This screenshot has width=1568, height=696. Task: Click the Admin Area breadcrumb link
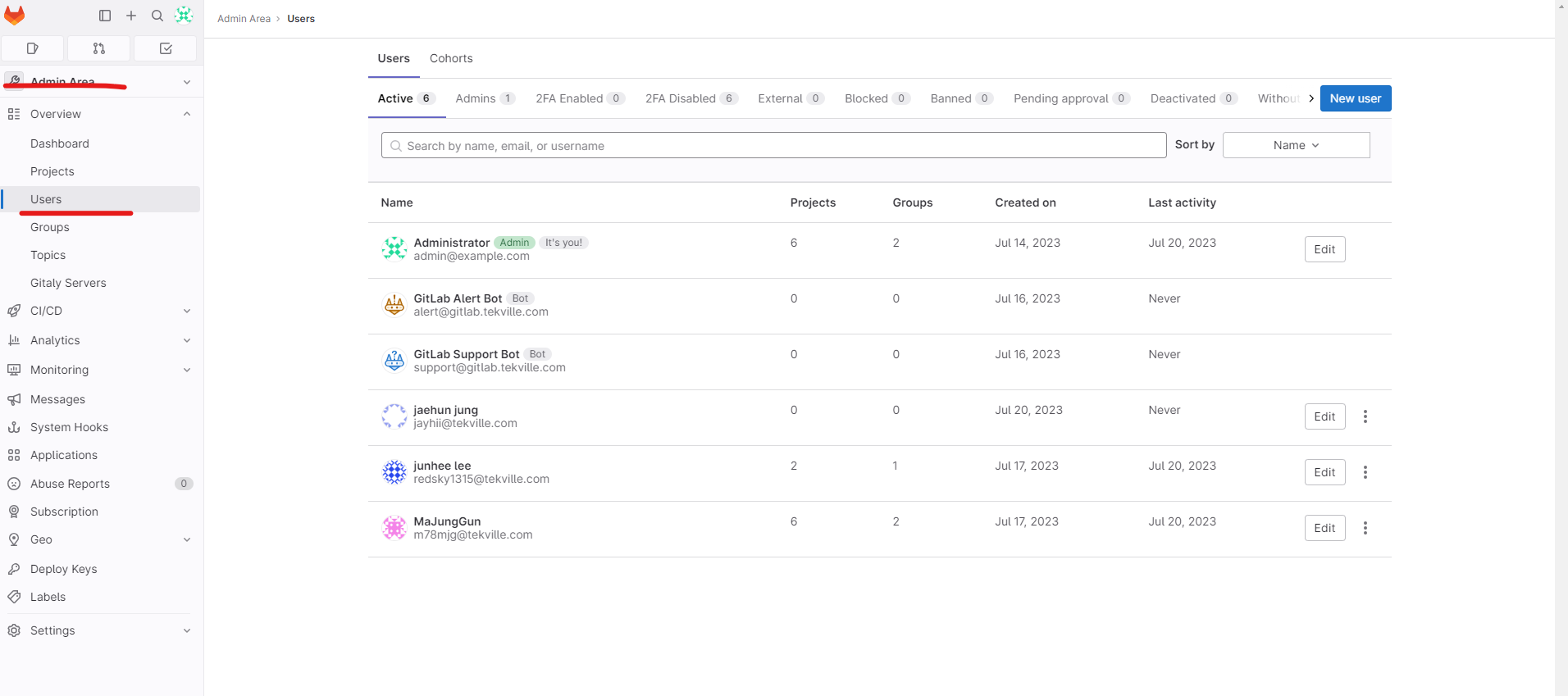point(244,19)
